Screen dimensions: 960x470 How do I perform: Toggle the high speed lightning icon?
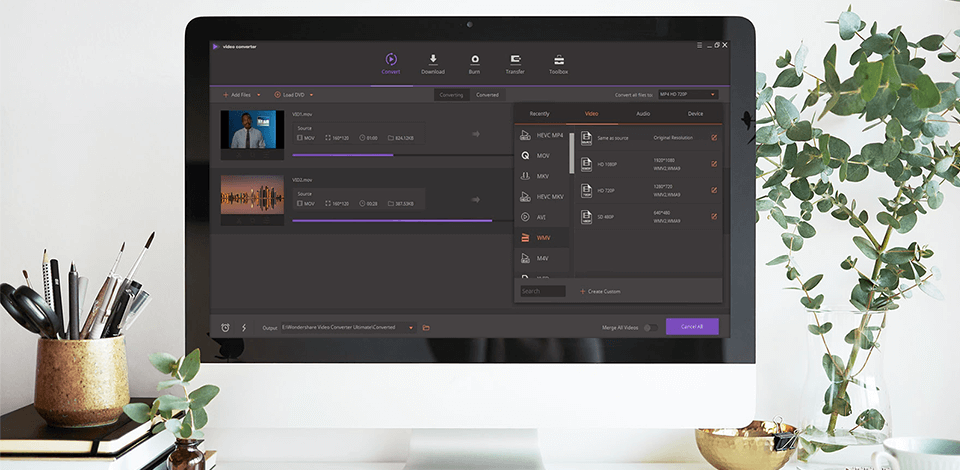point(244,327)
